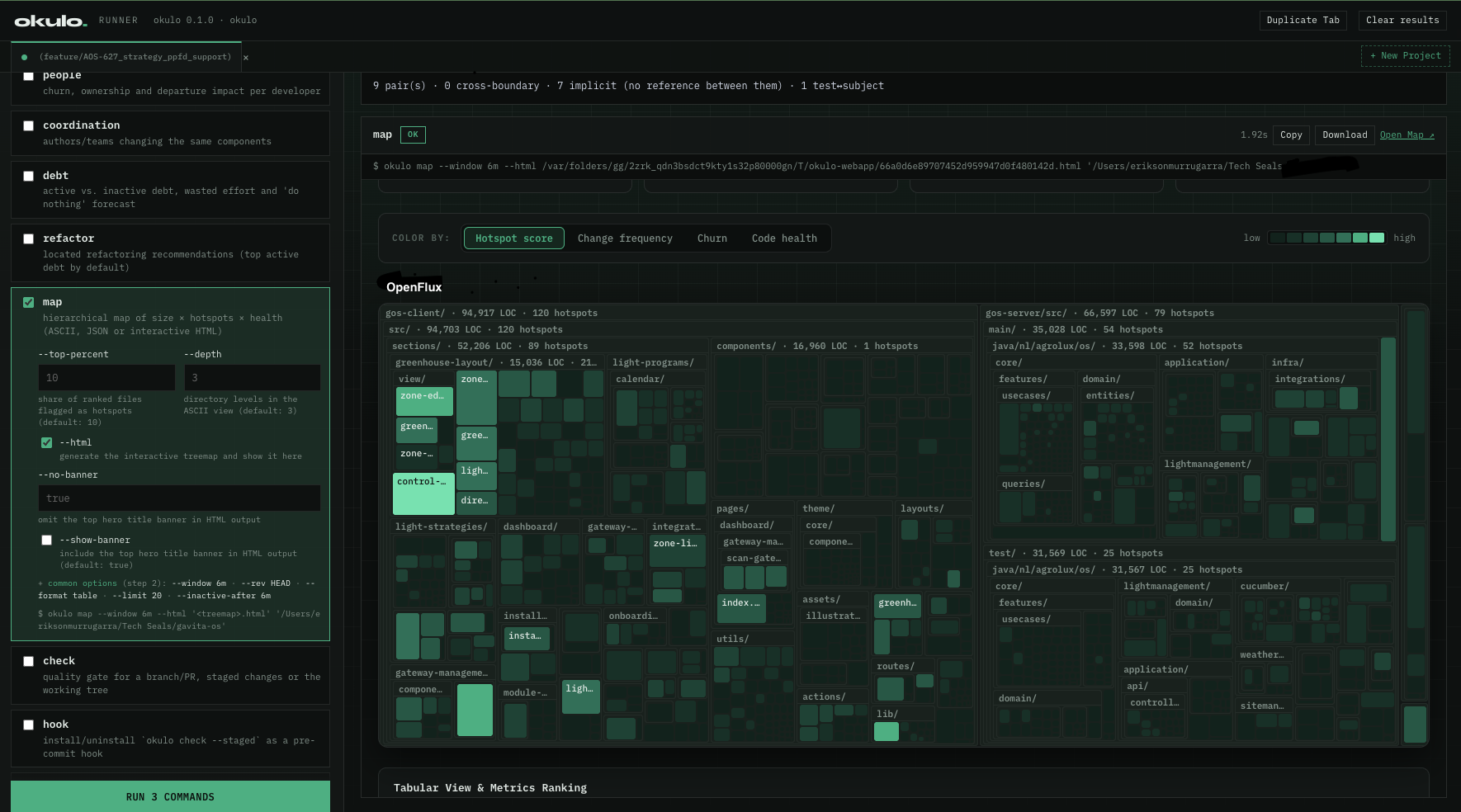1461x812 pixels.
Task: Check the coordination command checkbox
Action: tap(28, 125)
